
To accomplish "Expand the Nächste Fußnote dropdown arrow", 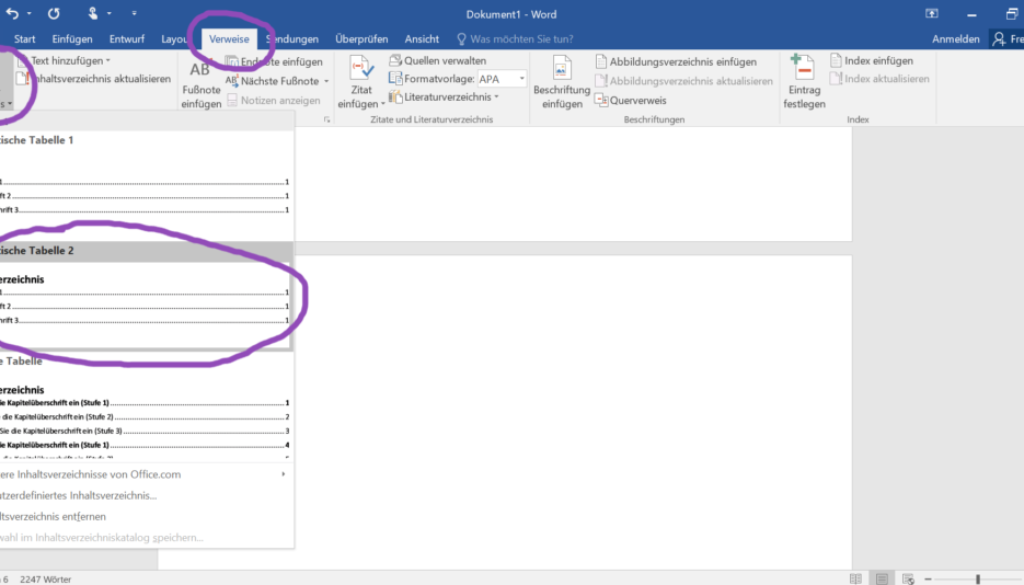I will [327, 81].
